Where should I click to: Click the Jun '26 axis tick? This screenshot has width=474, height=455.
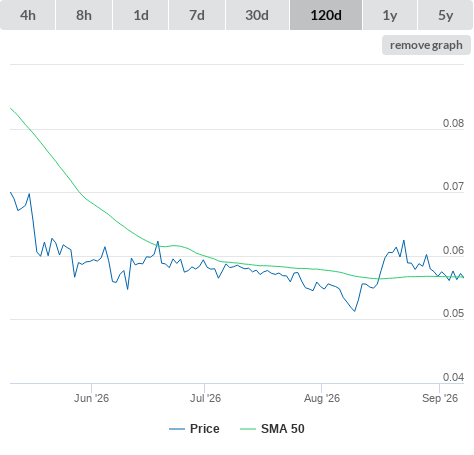pos(91,398)
